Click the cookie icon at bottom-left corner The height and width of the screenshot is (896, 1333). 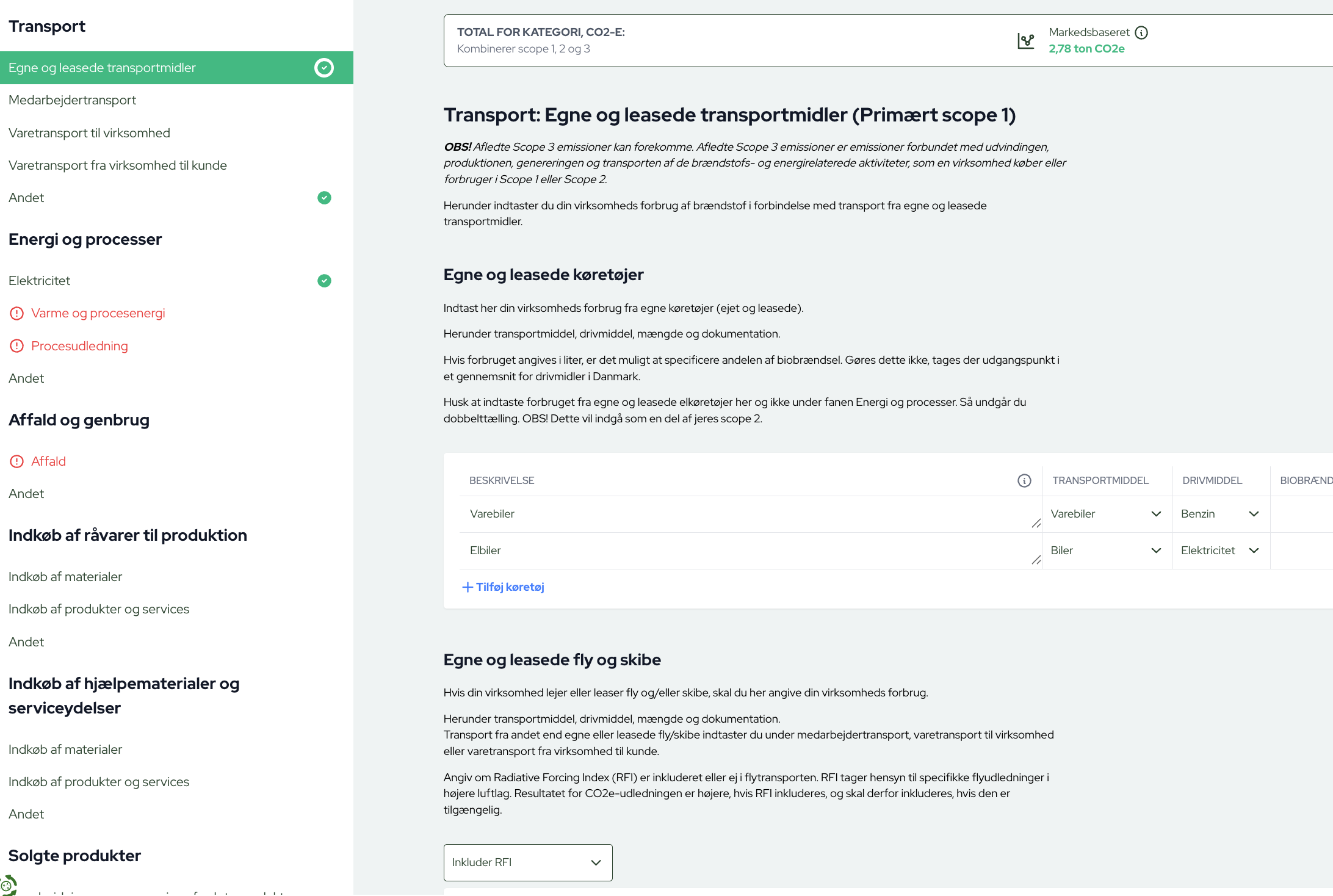[x=7, y=885]
